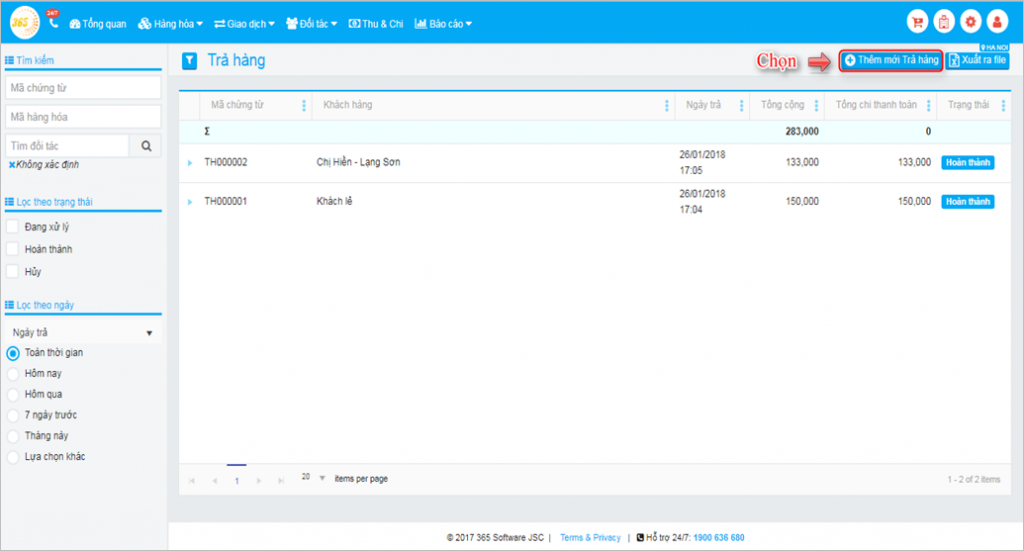Click the HA NOI location tag
Image resolution: width=1024 pixels, height=551 pixels.
[x=995, y=48]
